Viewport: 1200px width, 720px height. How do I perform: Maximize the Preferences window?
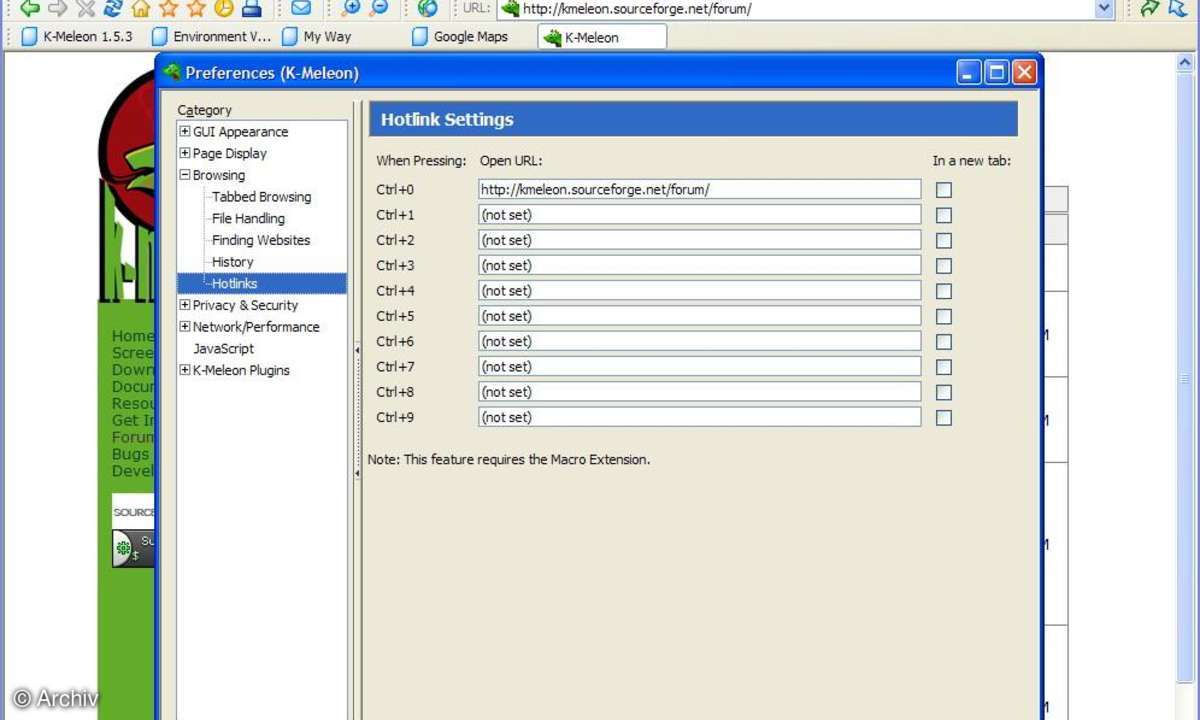pyautogui.click(x=996, y=72)
